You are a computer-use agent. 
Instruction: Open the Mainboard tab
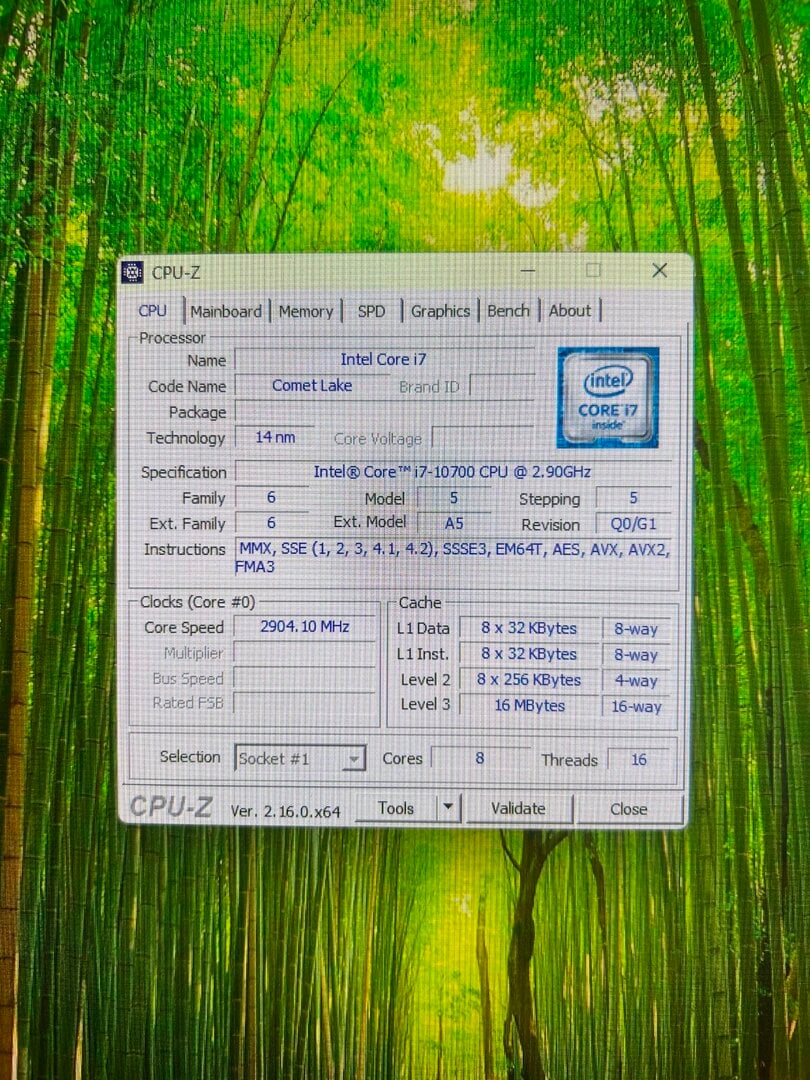[226, 312]
